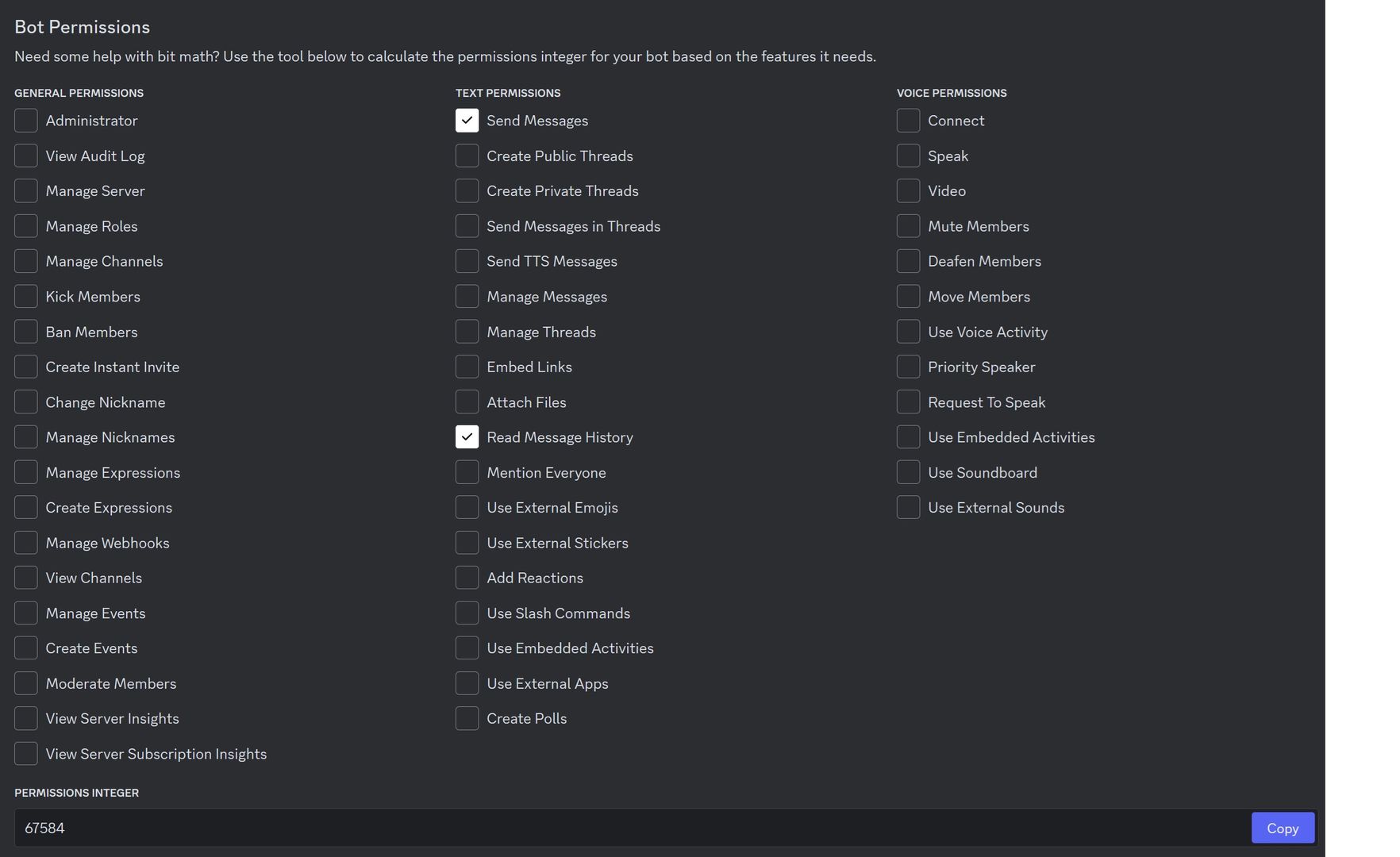The height and width of the screenshot is (857, 1400).
Task: Enable Manage Webhooks permission
Action: click(26, 543)
